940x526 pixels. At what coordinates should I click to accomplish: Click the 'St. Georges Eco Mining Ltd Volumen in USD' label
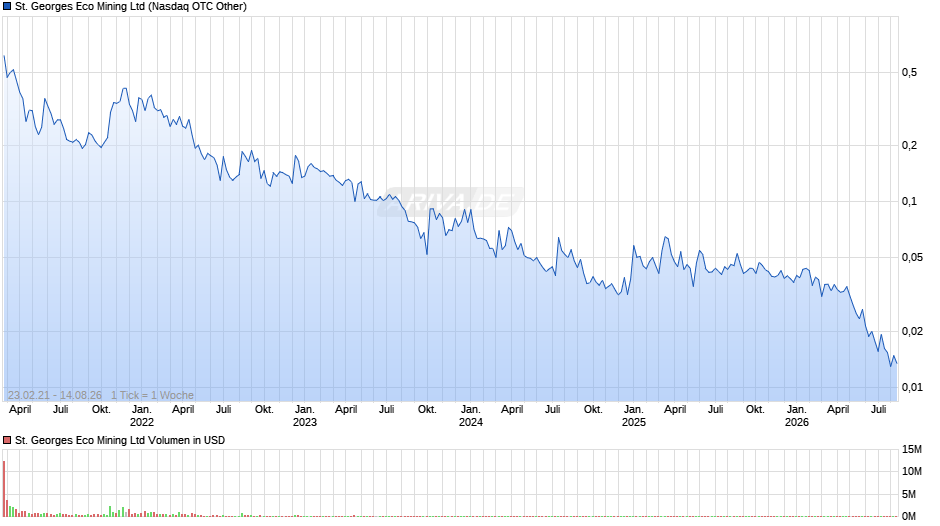pyautogui.click(x=120, y=440)
